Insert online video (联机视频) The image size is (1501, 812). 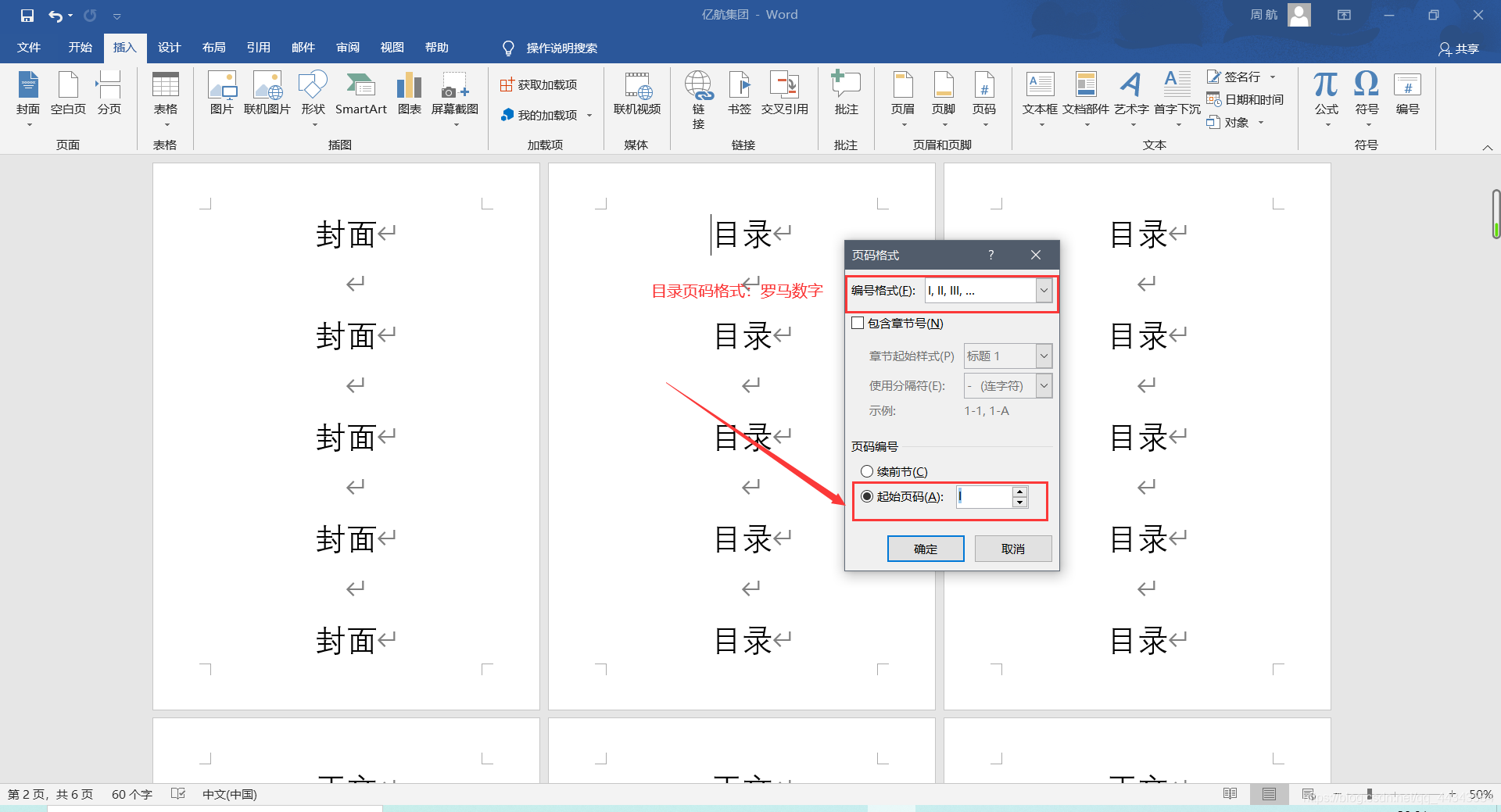637,94
